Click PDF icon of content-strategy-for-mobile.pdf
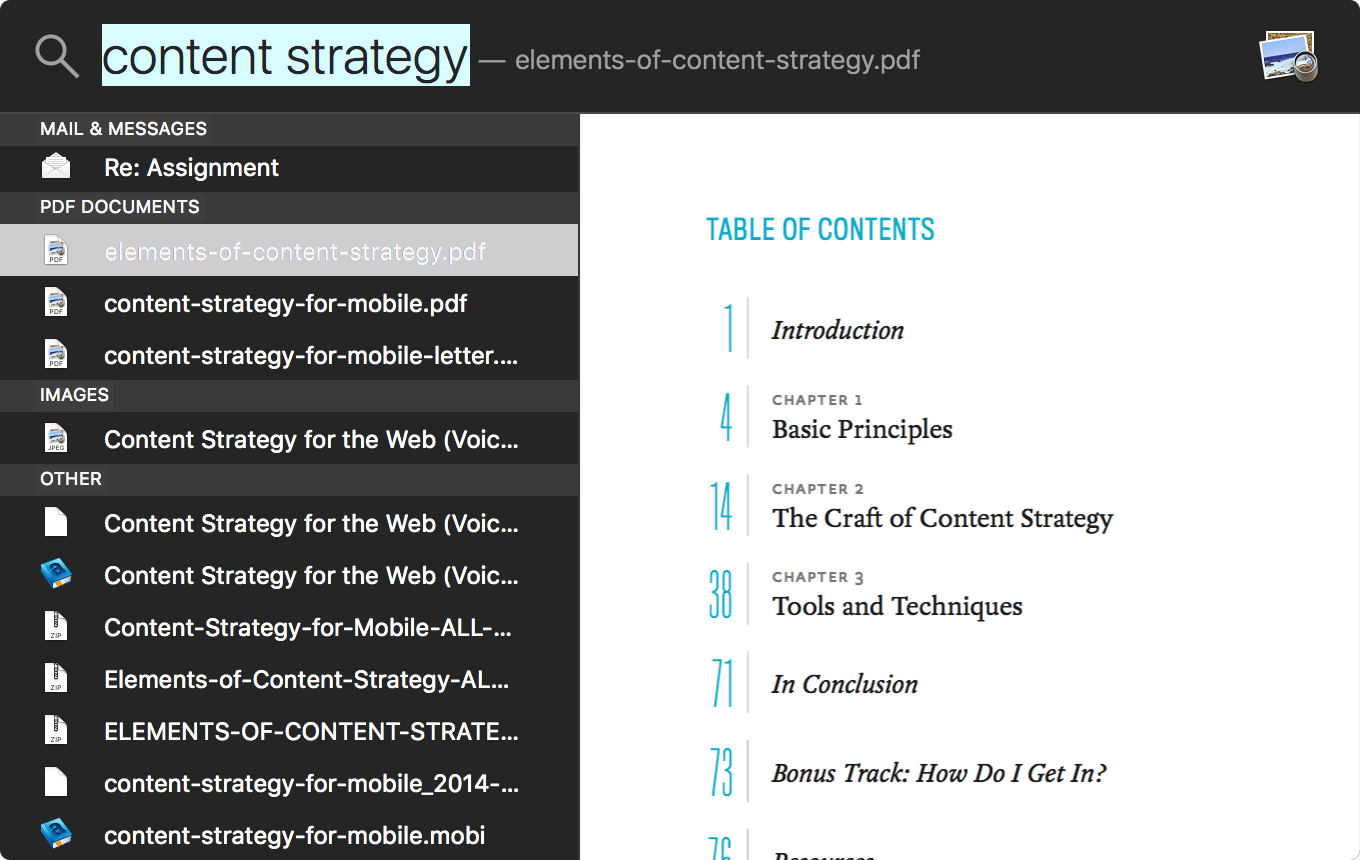Screen dimensions: 1360x860 (x=56, y=302)
